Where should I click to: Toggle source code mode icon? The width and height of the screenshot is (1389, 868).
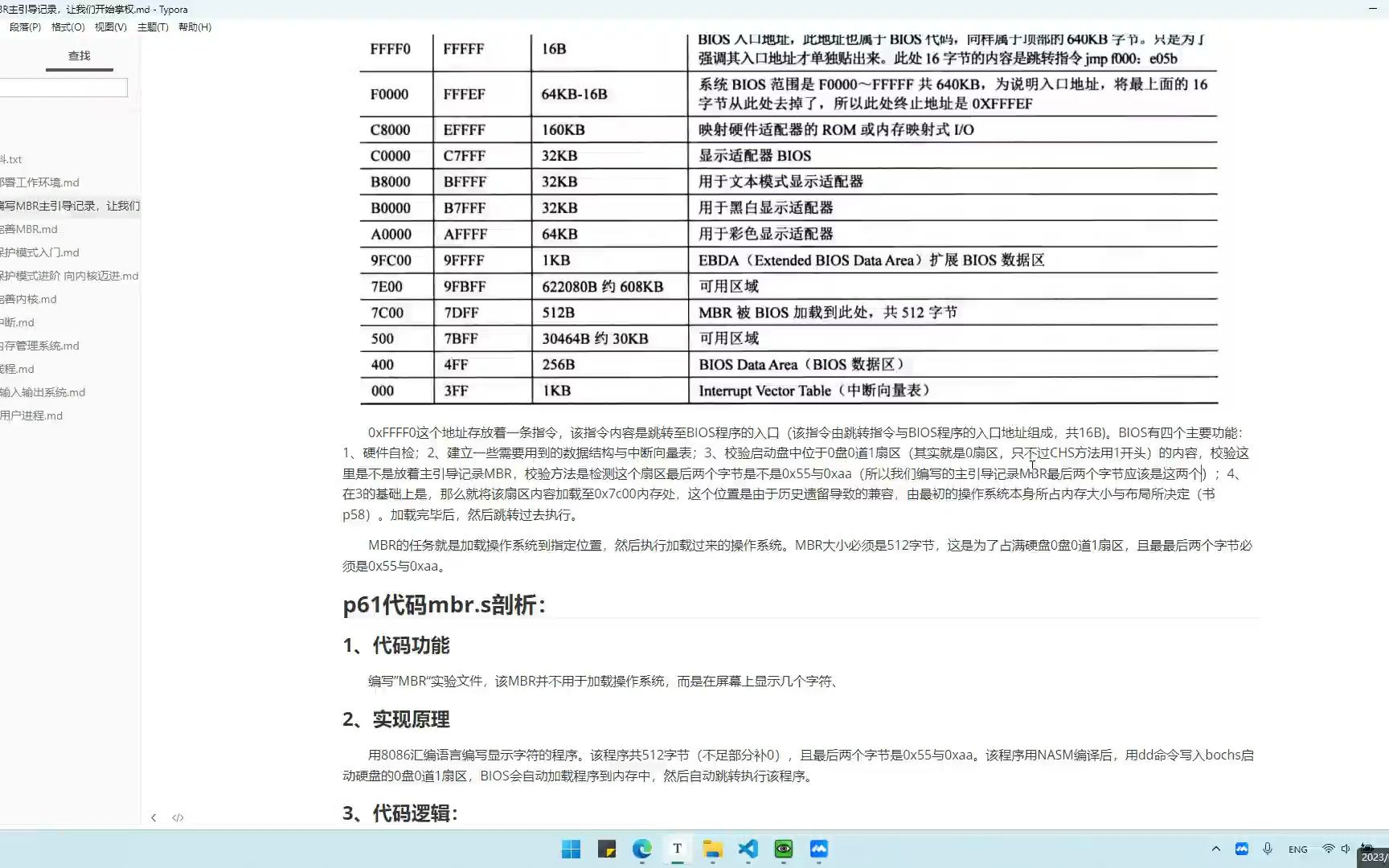coord(178,817)
